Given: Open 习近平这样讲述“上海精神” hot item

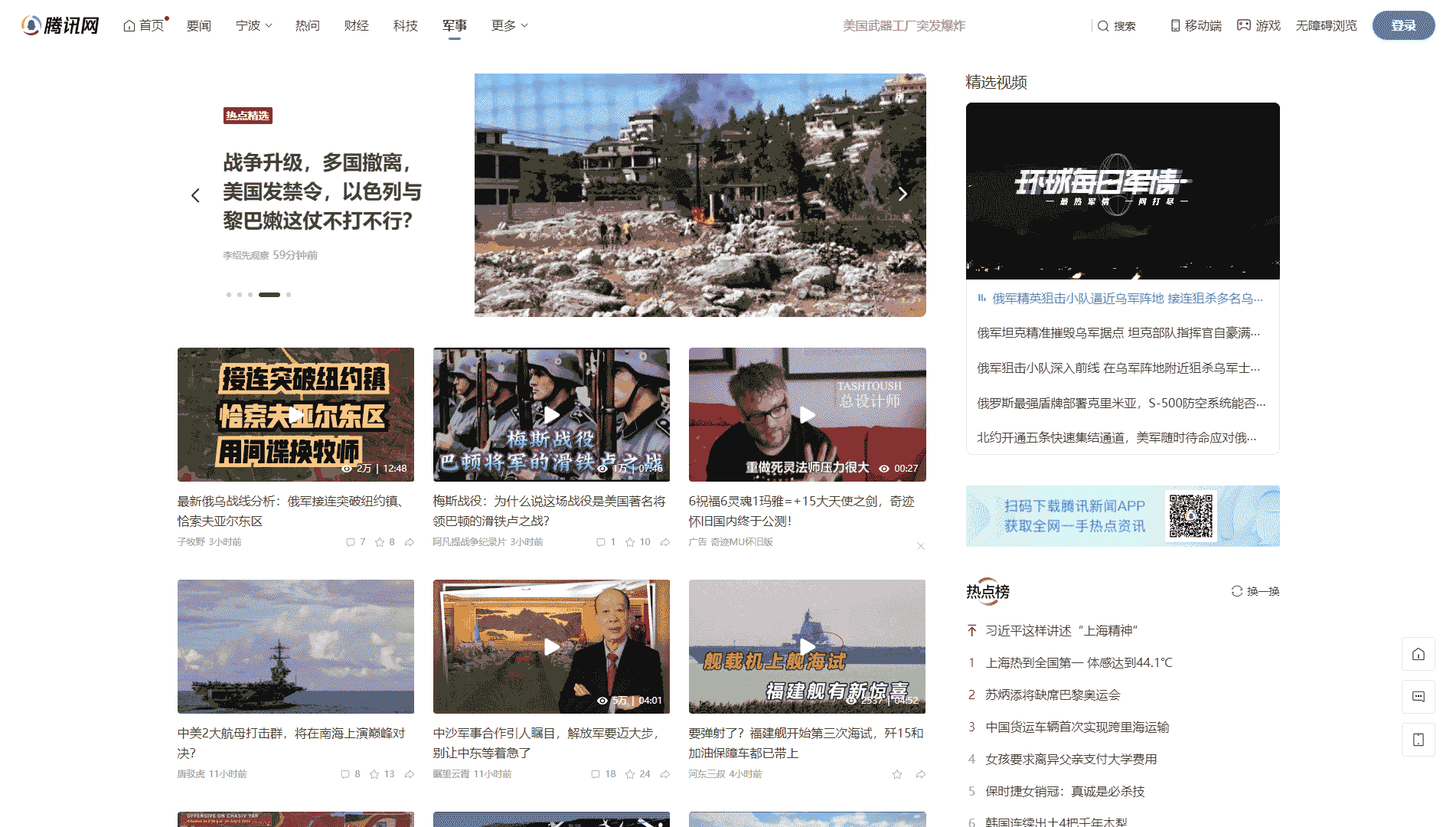Looking at the screenshot, I should pyautogui.click(x=1062, y=630).
